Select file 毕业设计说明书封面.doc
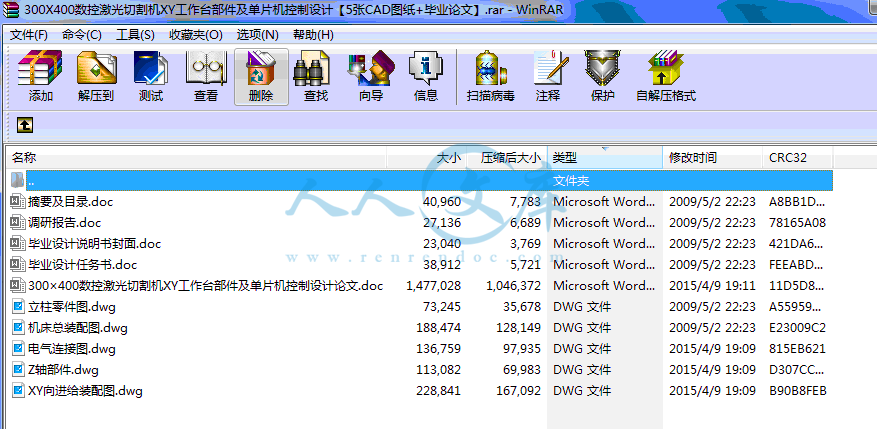 point(95,243)
